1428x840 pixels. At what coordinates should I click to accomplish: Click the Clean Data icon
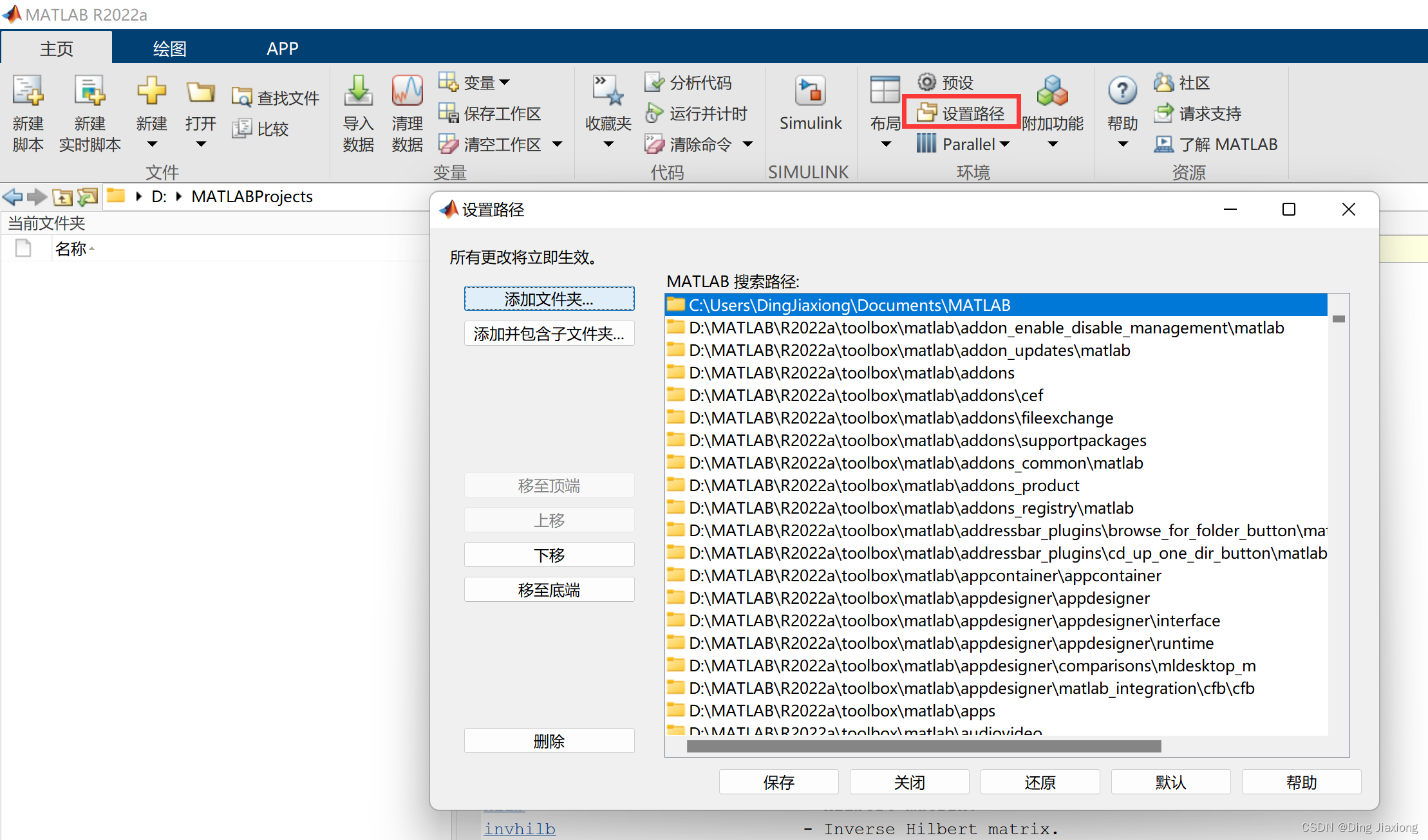(x=407, y=91)
